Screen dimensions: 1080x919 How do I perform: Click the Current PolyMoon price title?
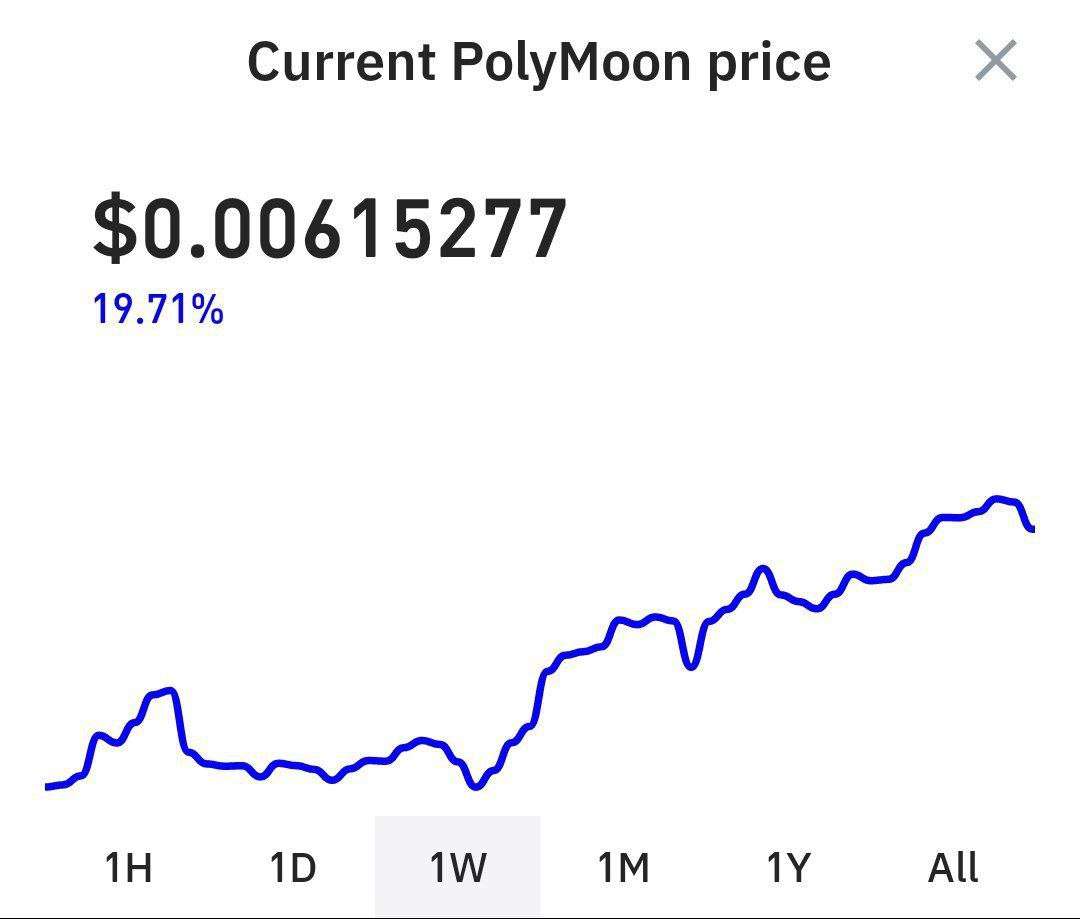[538, 62]
